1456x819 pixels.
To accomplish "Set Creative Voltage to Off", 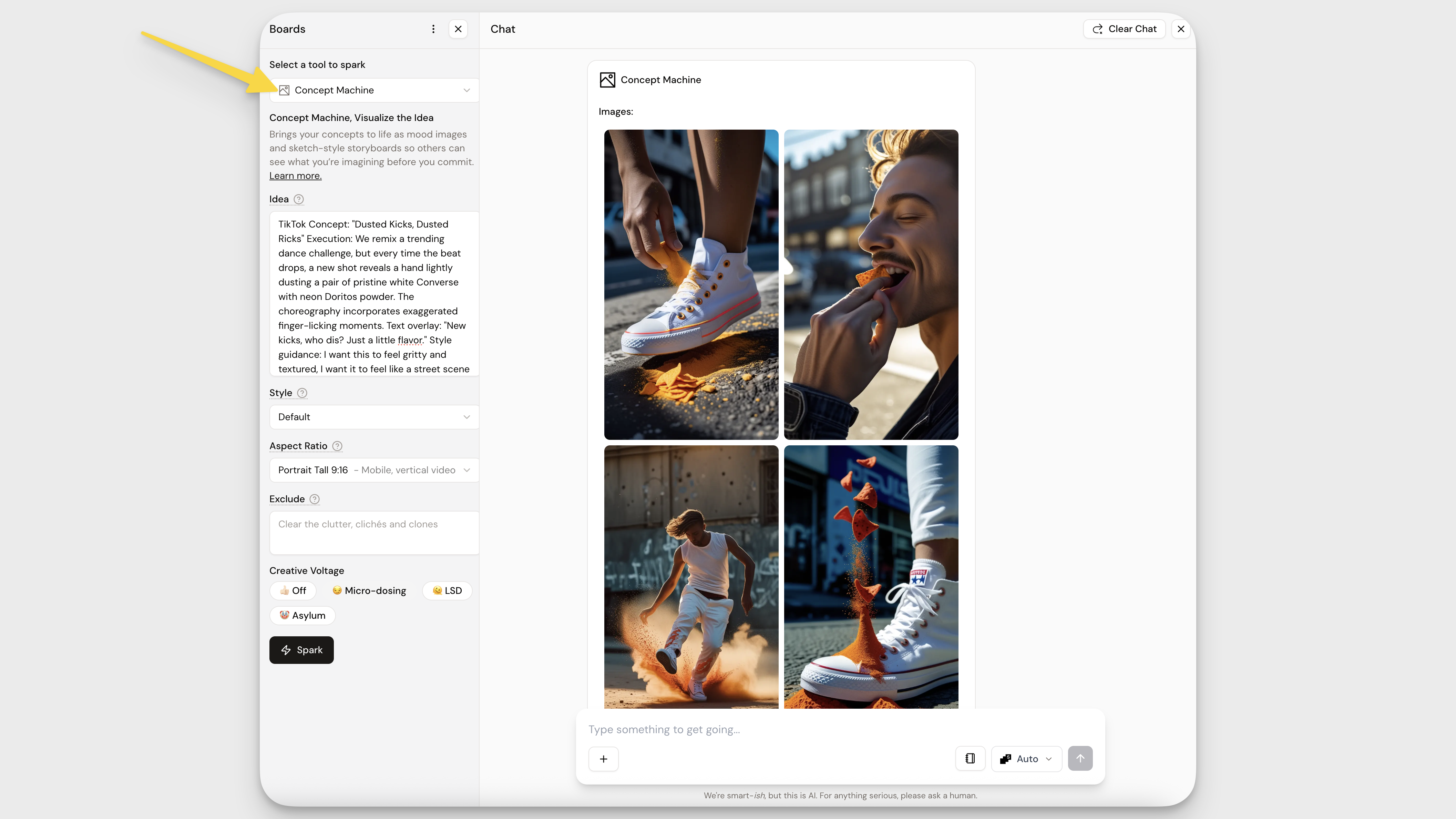I will click(x=293, y=590).
